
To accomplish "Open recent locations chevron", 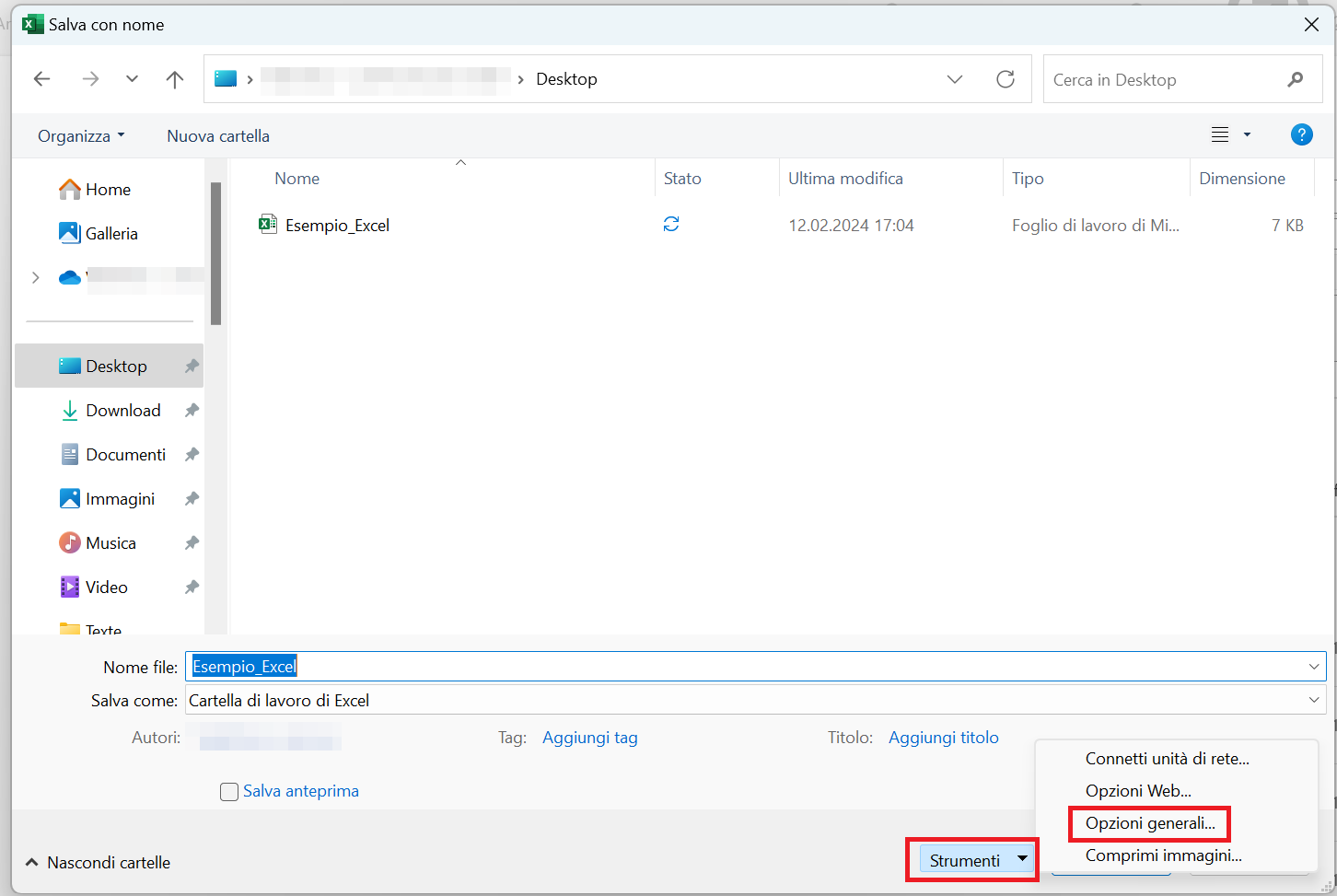I will click(132, 79).
